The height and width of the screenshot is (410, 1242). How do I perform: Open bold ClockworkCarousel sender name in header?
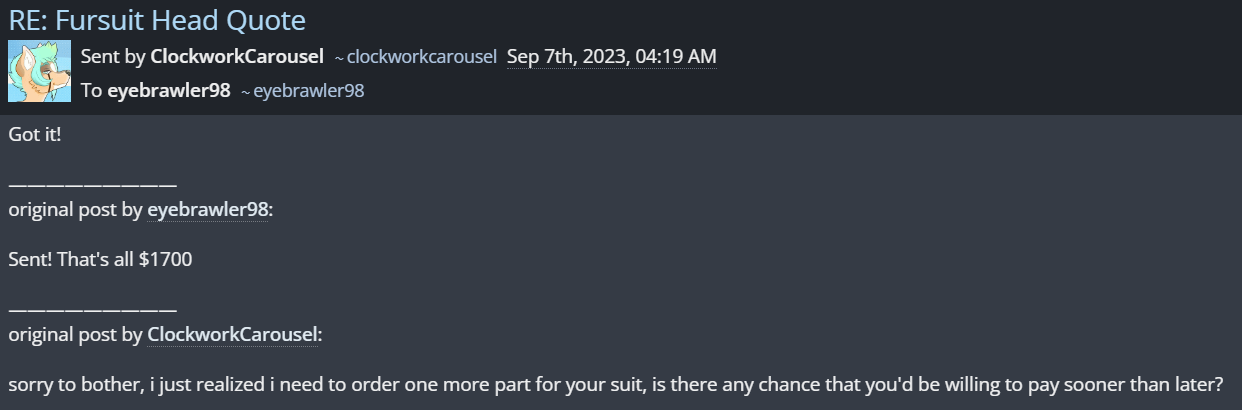(236, 56)
